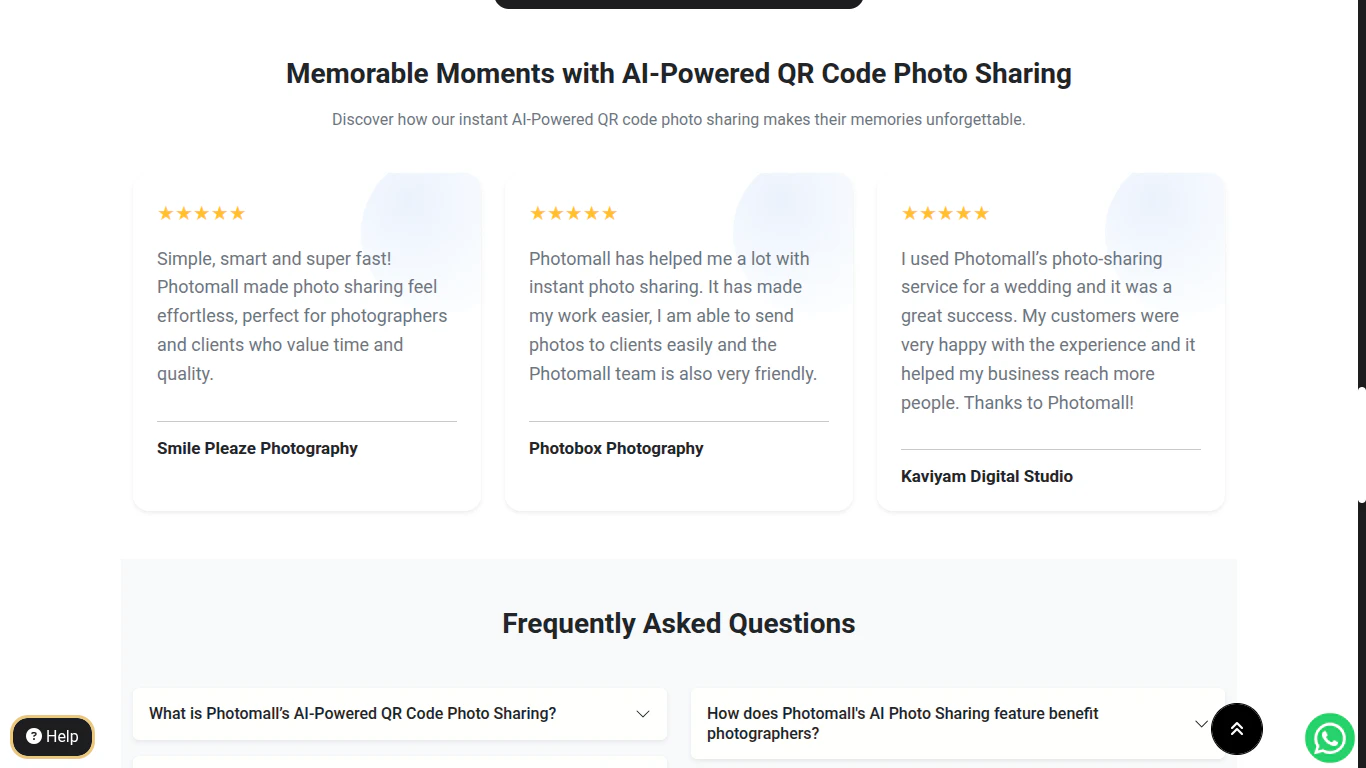Click the chevron on the photographers FAQ question
The image size is (1366, 768).
click(x=1202, y=722)
